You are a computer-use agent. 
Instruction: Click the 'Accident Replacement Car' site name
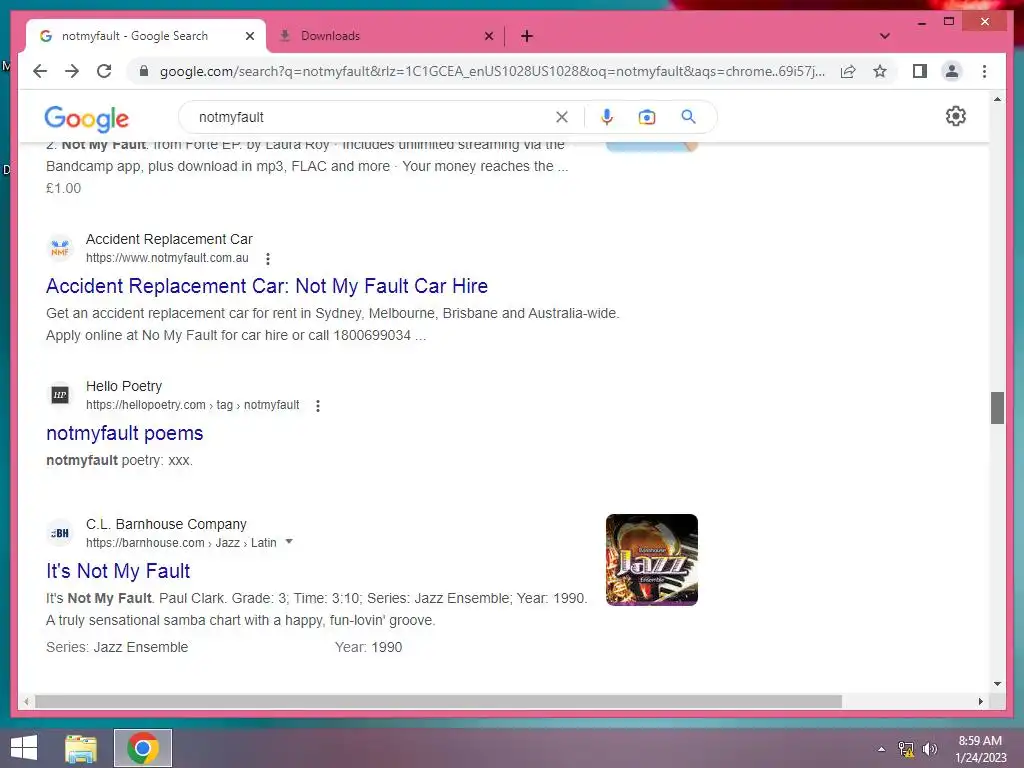pos(169,239)
